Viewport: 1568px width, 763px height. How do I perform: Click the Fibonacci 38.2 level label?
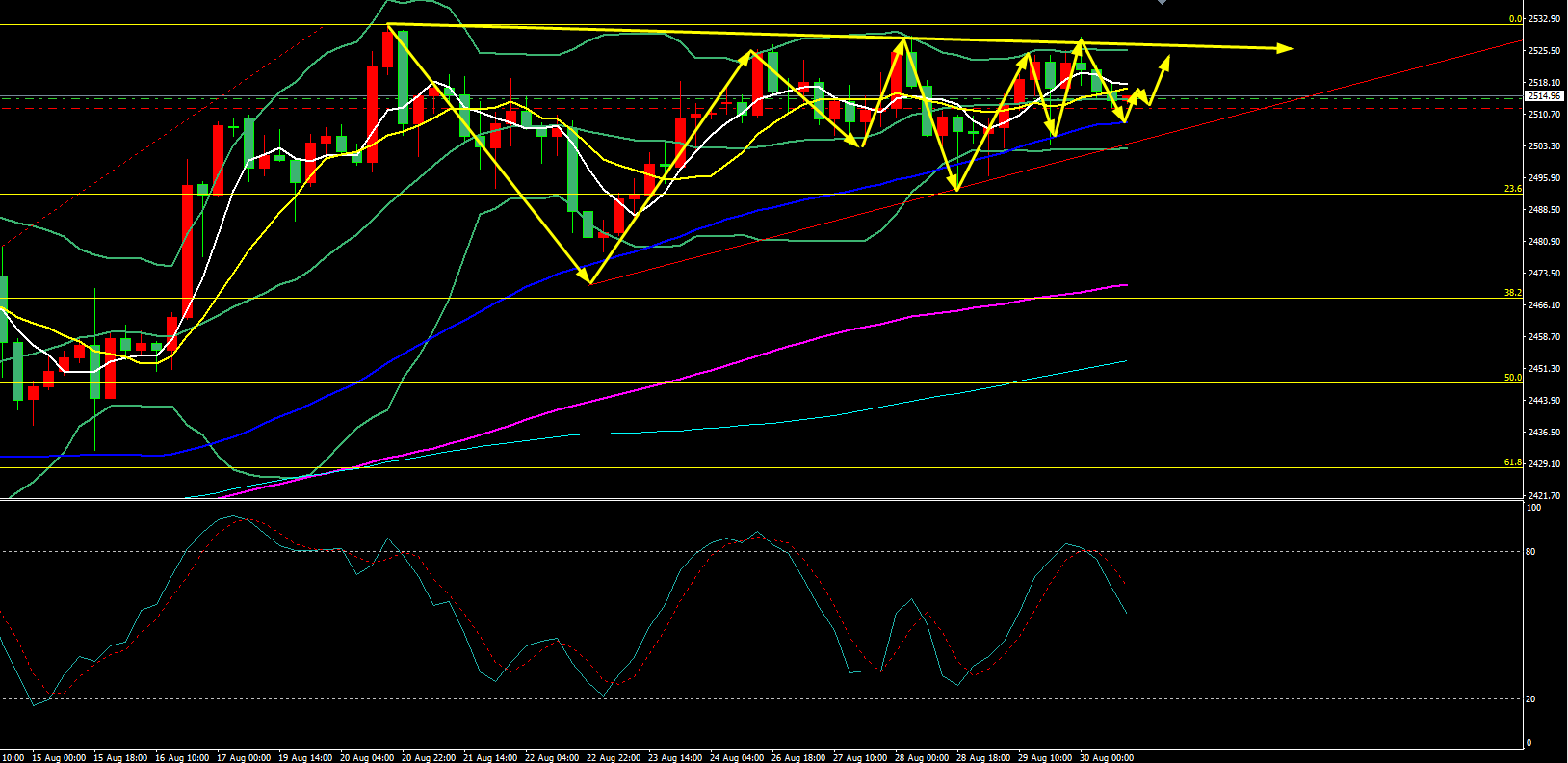1513,293
